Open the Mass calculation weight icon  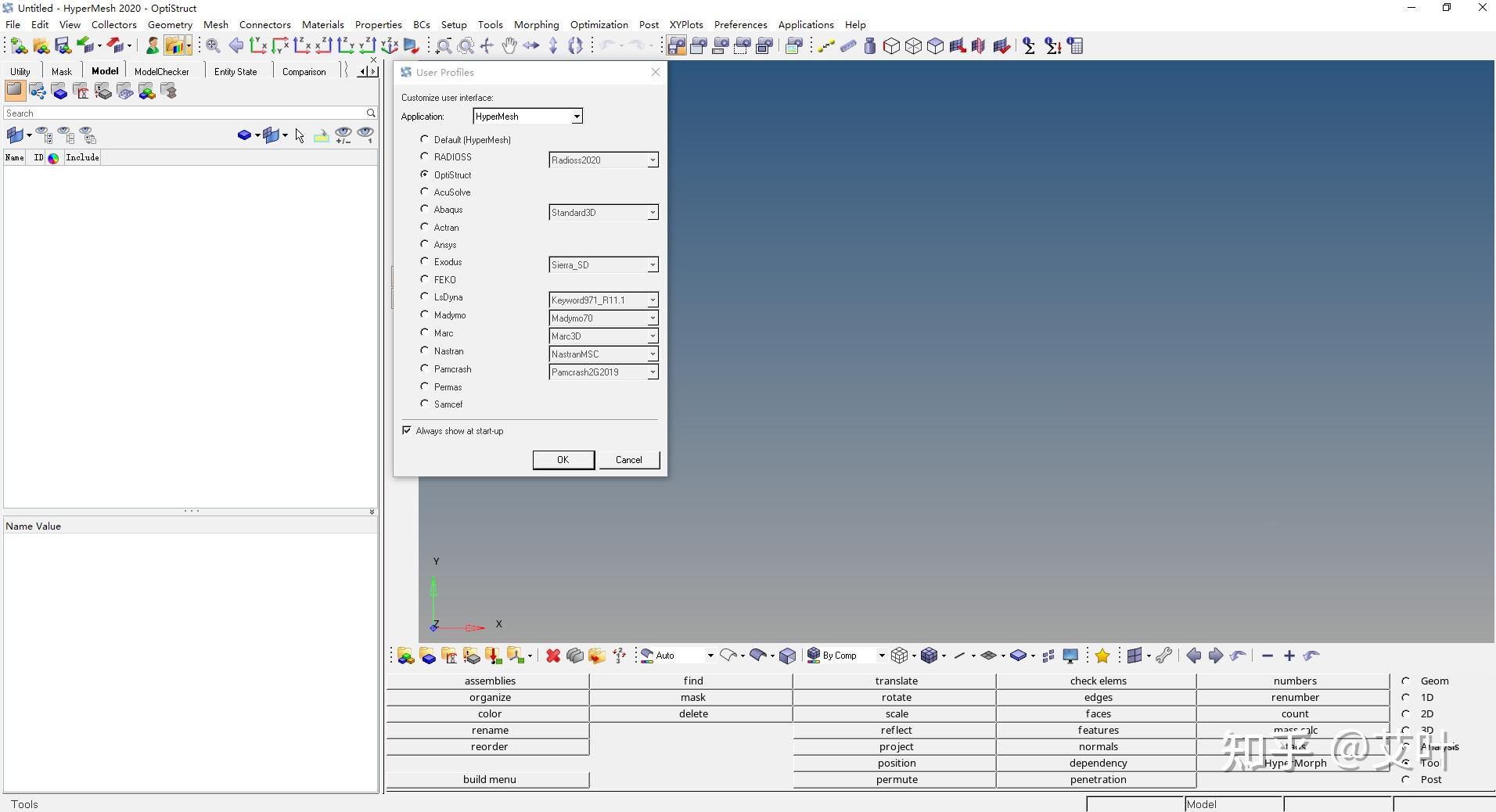tap(869, 46)
